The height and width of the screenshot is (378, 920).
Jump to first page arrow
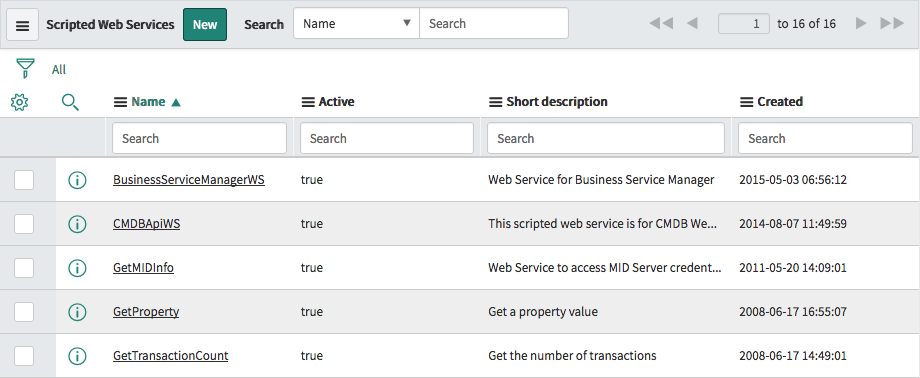pos(661,24)
